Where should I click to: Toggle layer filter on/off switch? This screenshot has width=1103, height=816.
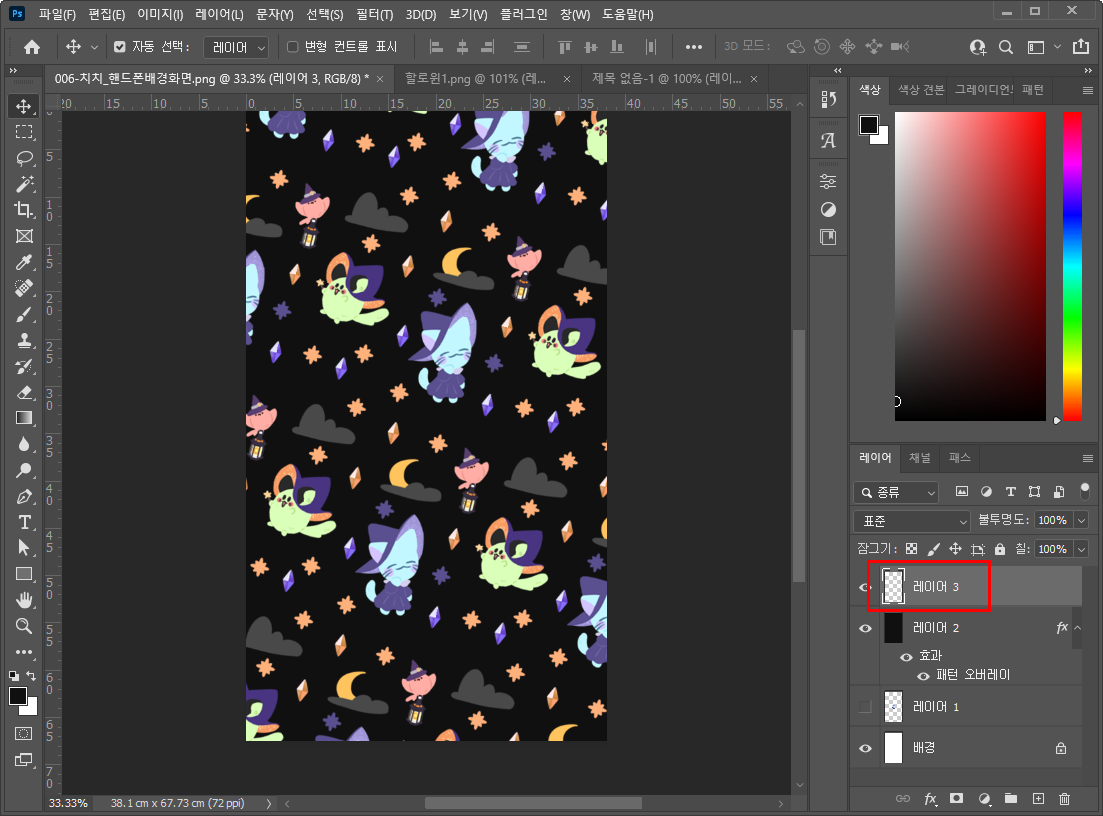pyautogui.click(x=1085, y=490)
